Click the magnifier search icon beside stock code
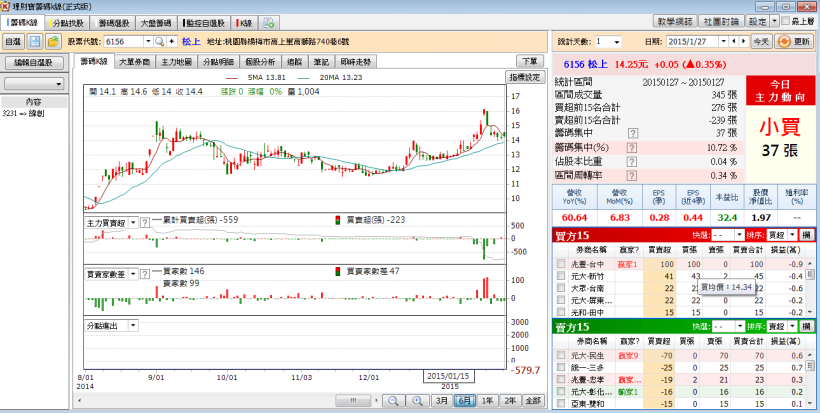Viewport: 820px width, 413px height. click(160, 41)
